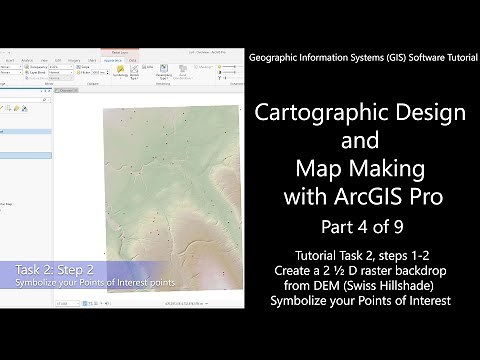Image resolution: width=480 pixels, height=360 pixels.
Task: Open the Resampling Type menu
Action: [164, 72]
